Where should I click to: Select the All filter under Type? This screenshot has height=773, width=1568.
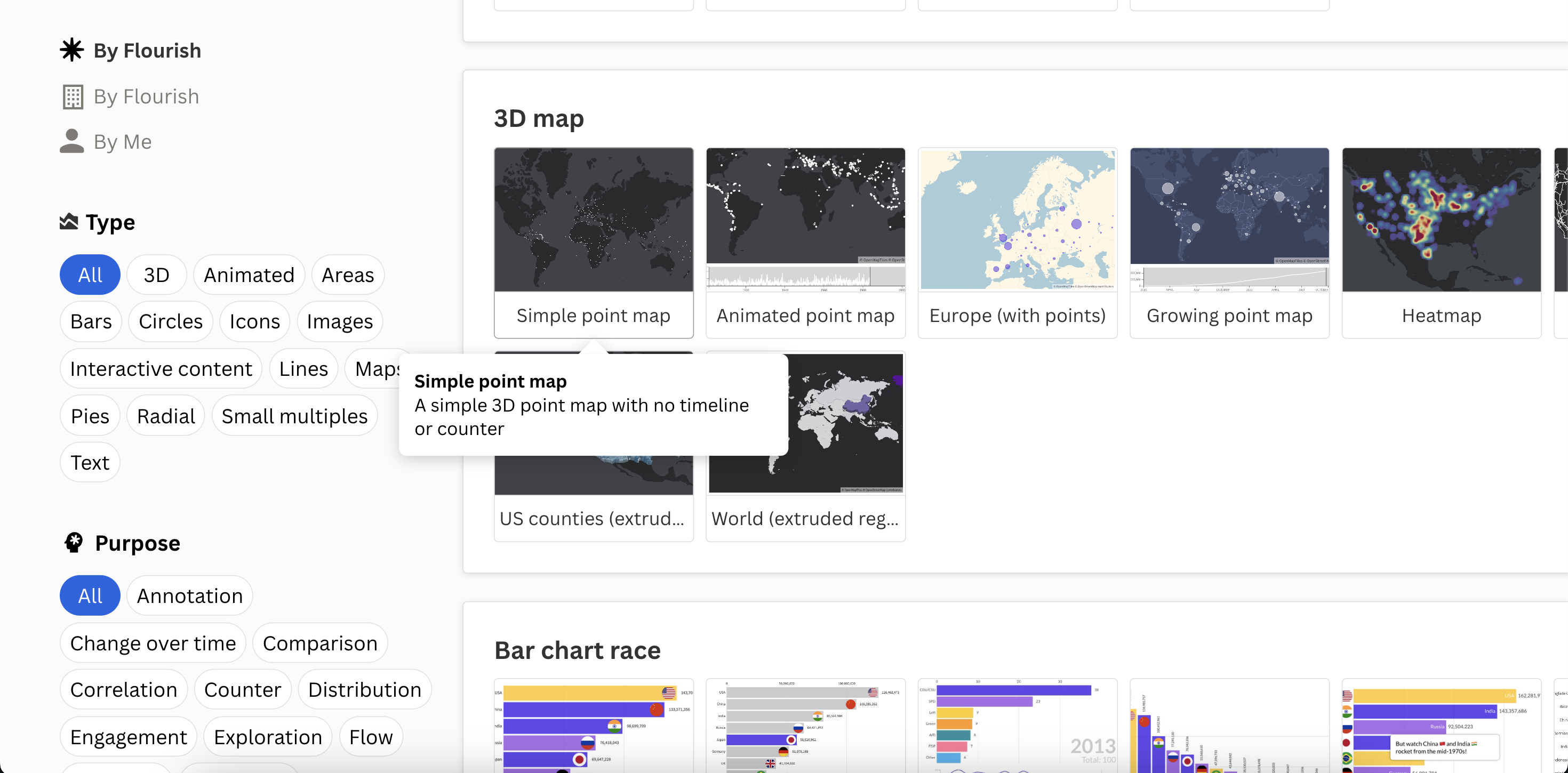pyautogui.click(x=90, y=275)
